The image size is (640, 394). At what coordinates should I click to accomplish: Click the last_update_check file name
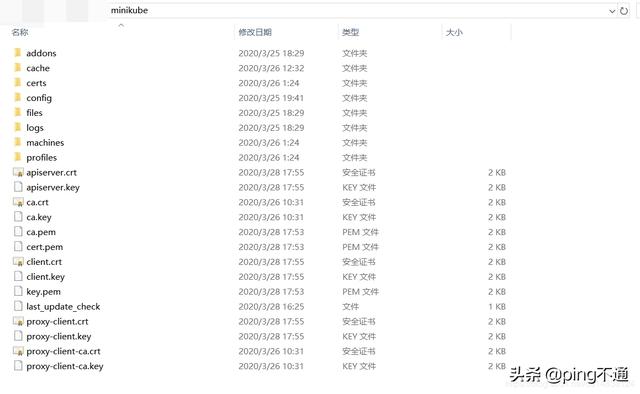point(63,307)
